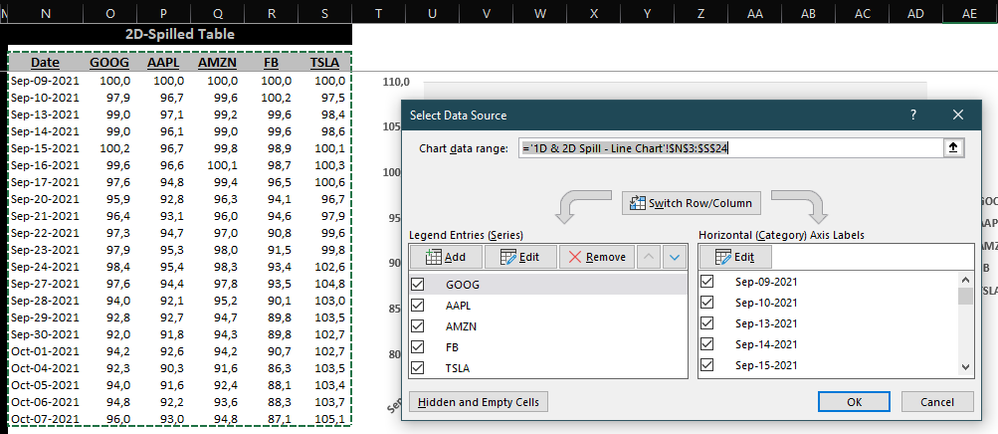Open dialog help question mark
Image resolution: width=998 pixels, height=434 pixels.
913,115
